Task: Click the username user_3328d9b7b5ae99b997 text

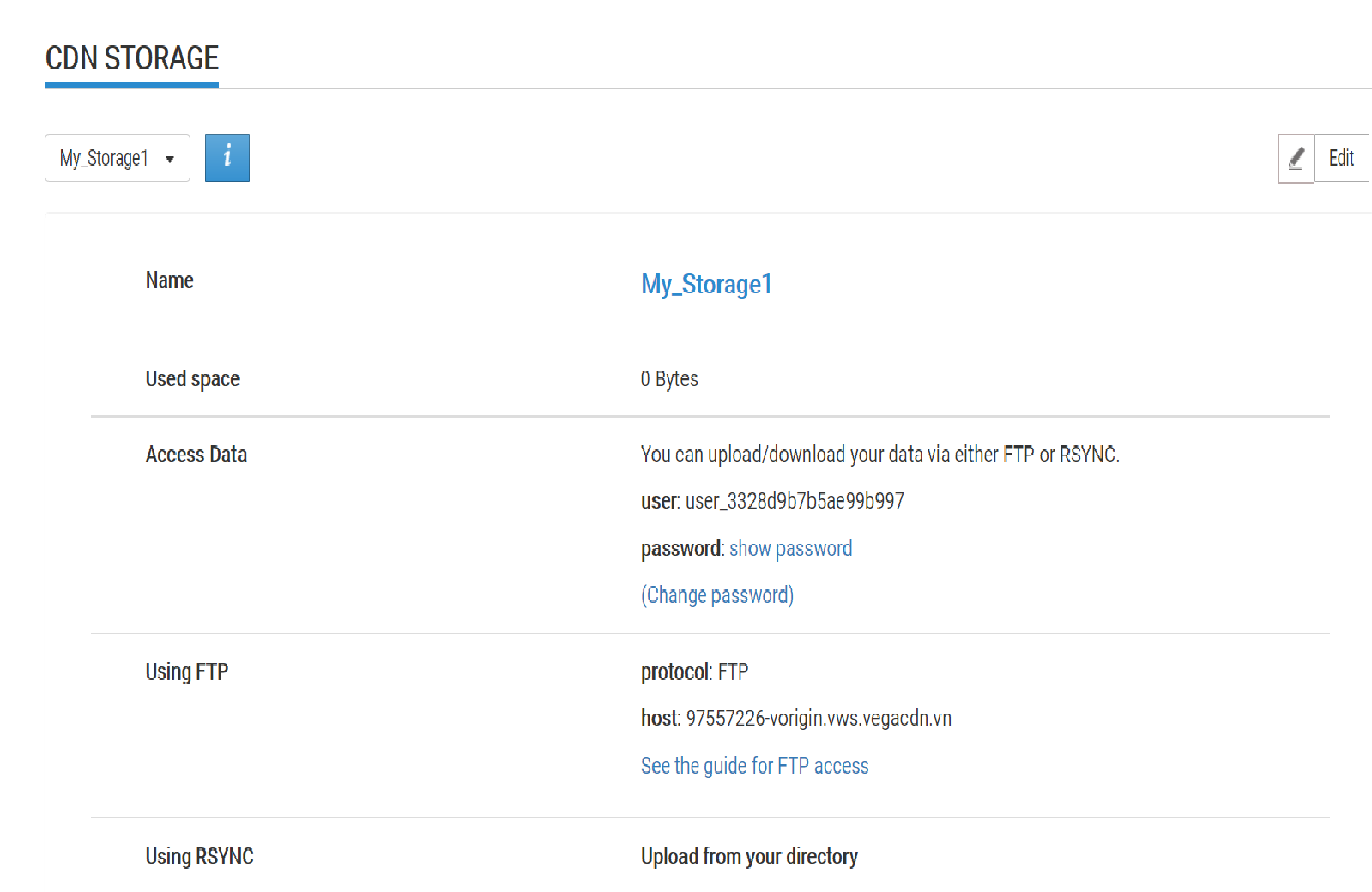Action: pos(794,502)
